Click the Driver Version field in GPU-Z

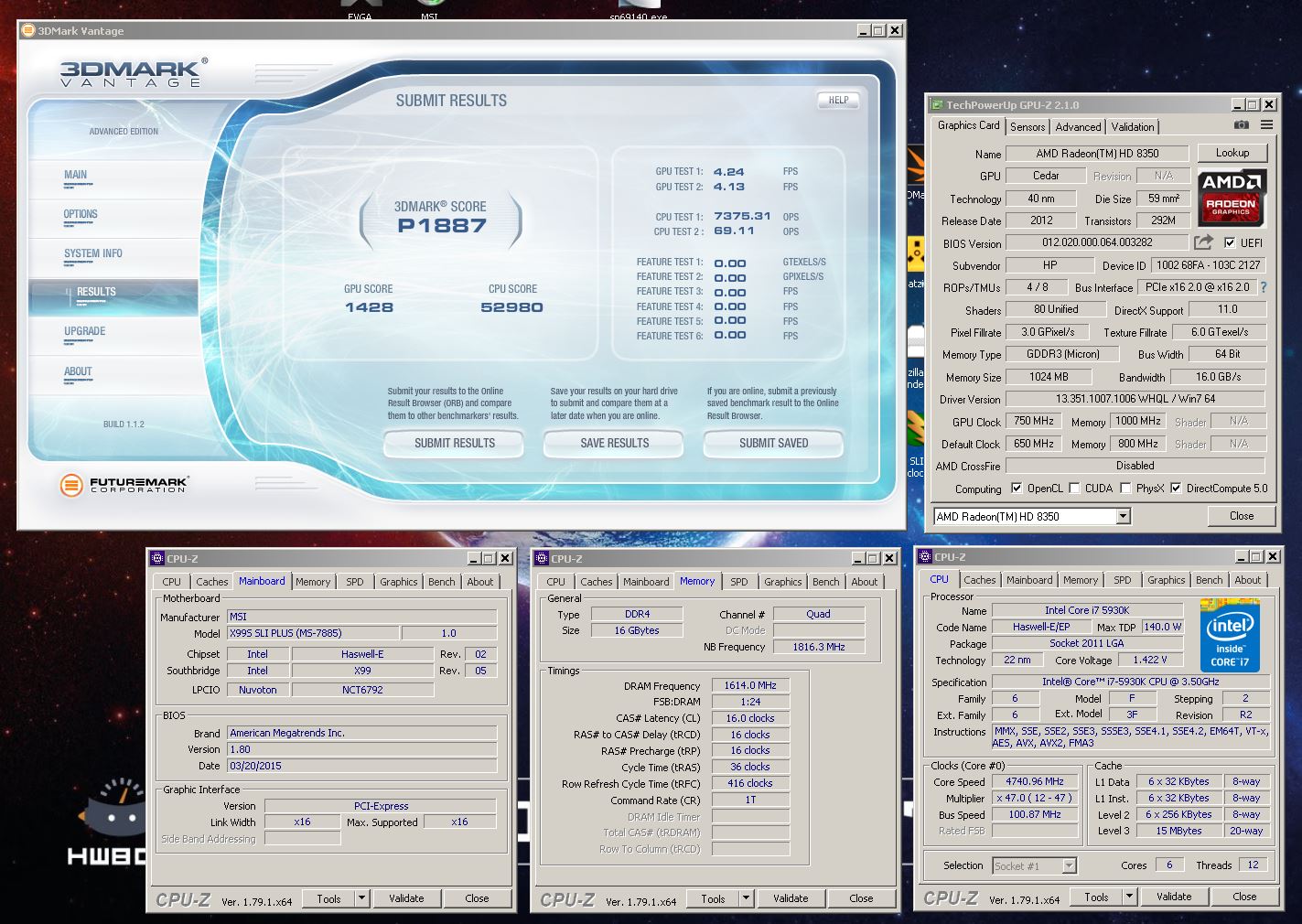tap(1135, 399)
